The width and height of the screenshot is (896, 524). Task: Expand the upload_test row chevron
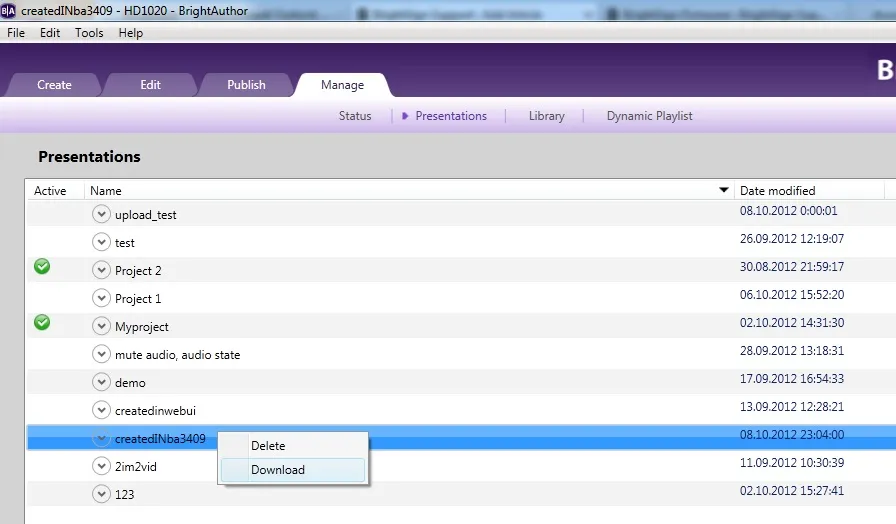click(101, 214)
